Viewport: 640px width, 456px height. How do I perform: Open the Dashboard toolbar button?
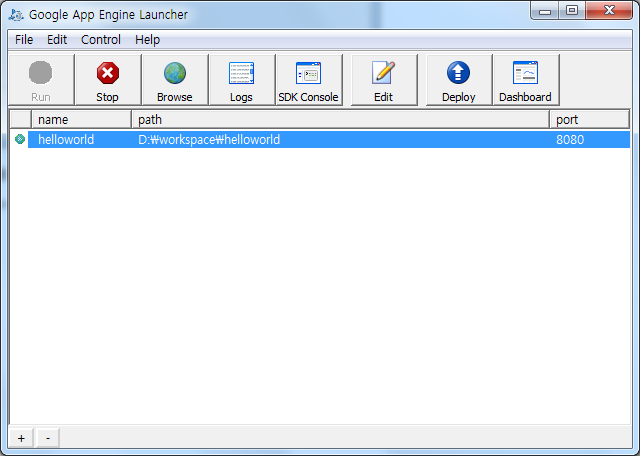[526, 80]
